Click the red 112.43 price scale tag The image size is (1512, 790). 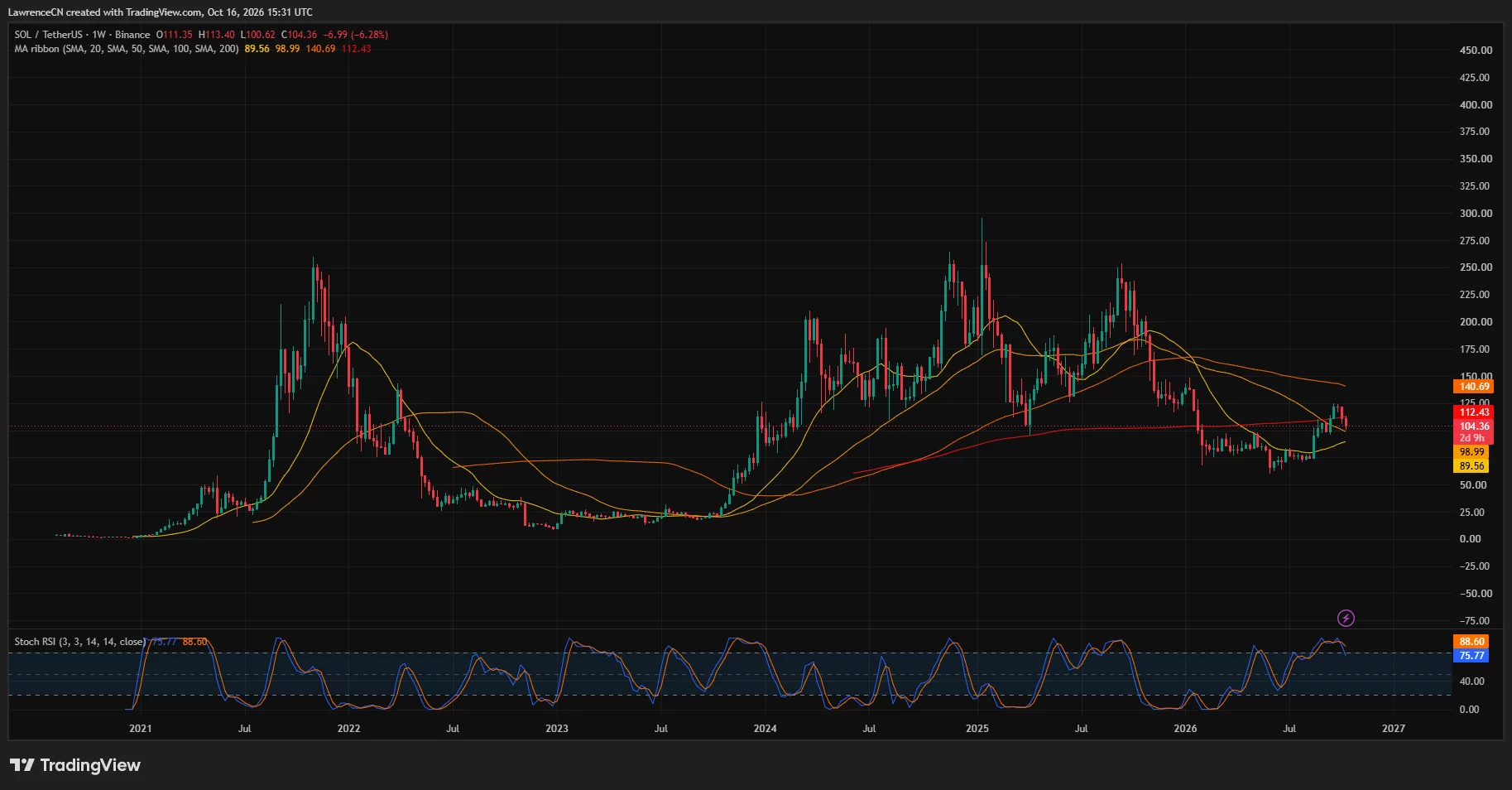(1474, 412)
